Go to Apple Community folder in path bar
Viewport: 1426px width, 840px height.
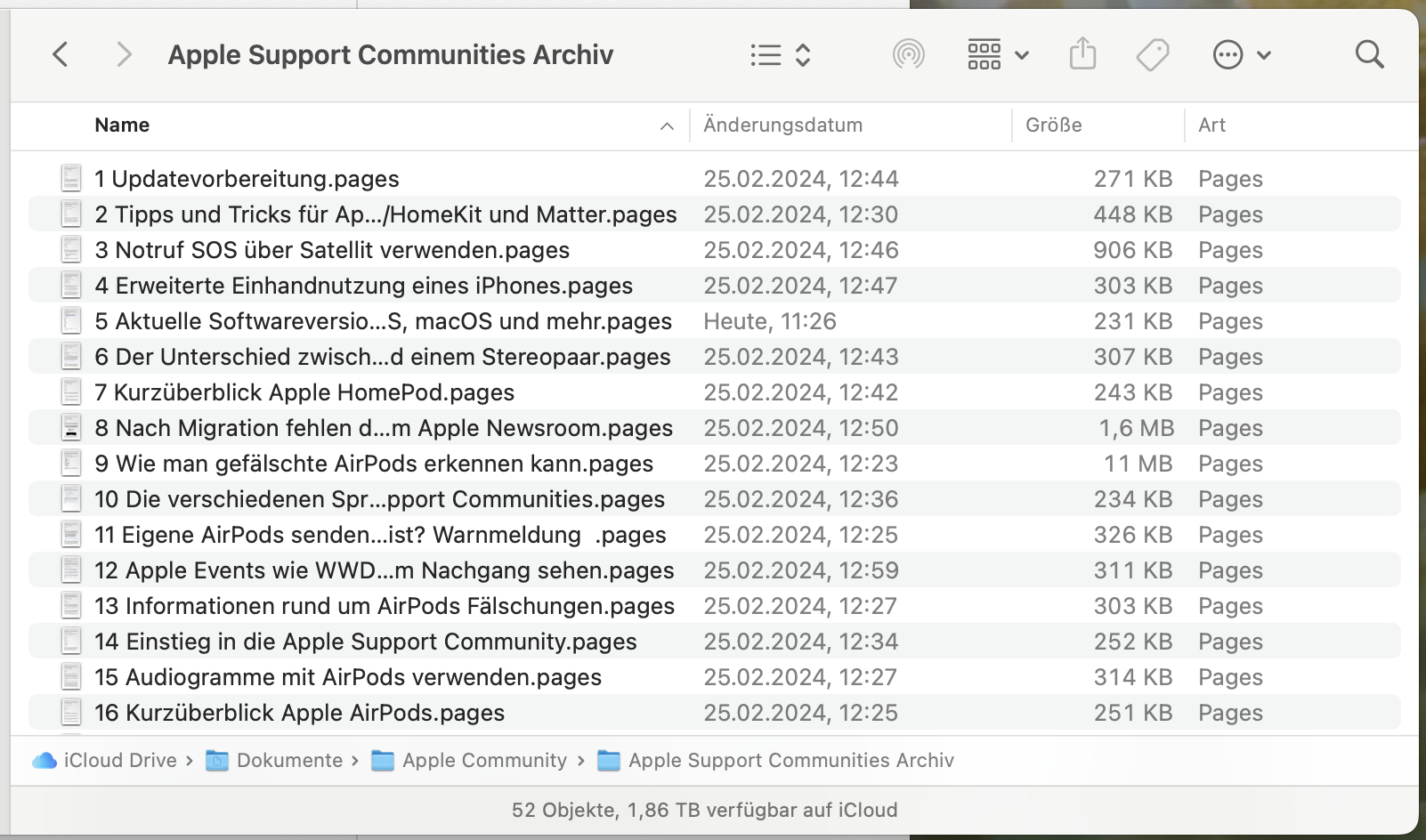pyautogui.click(x=483, y=761)
